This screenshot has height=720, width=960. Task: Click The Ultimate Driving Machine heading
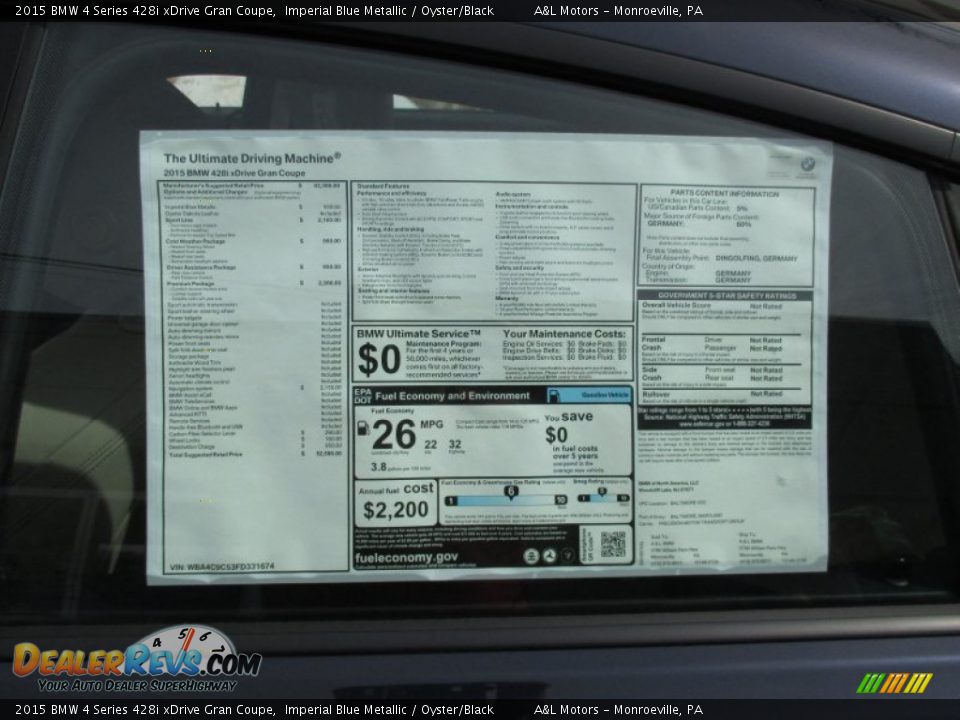[x=252, y=158]
